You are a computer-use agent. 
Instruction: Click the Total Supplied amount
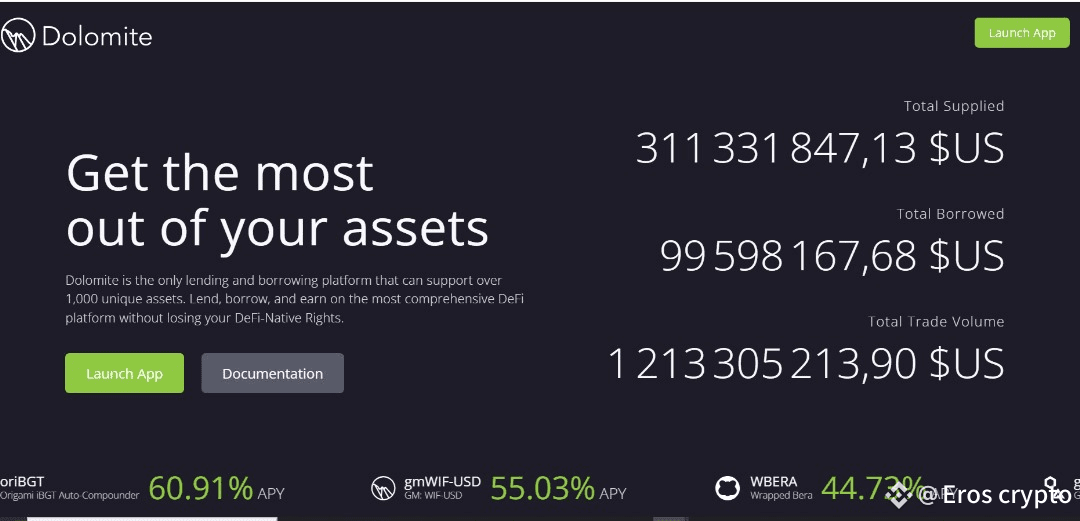pyautogui.click(x=820, y=147)
